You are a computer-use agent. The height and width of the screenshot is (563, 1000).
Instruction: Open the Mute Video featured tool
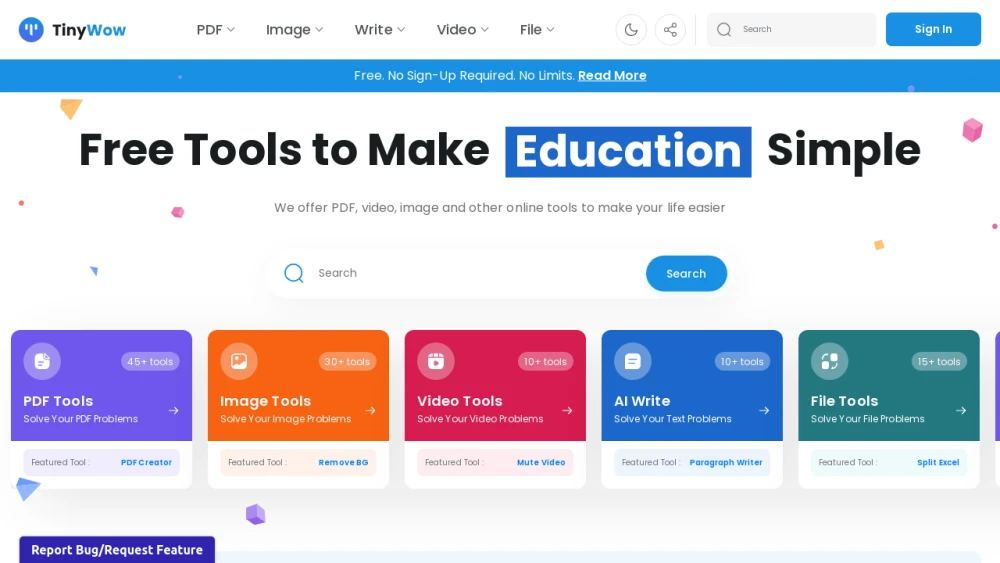[541, 462]
